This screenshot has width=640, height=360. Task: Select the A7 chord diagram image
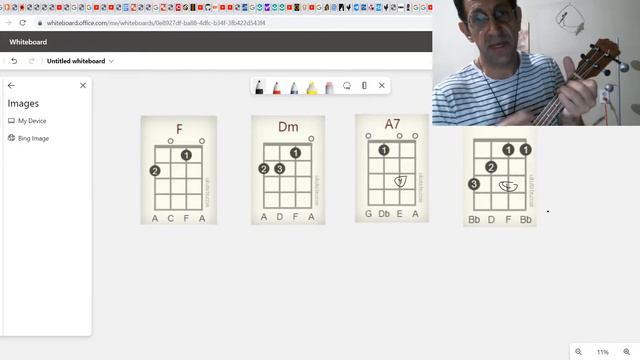tap(392, 168)
